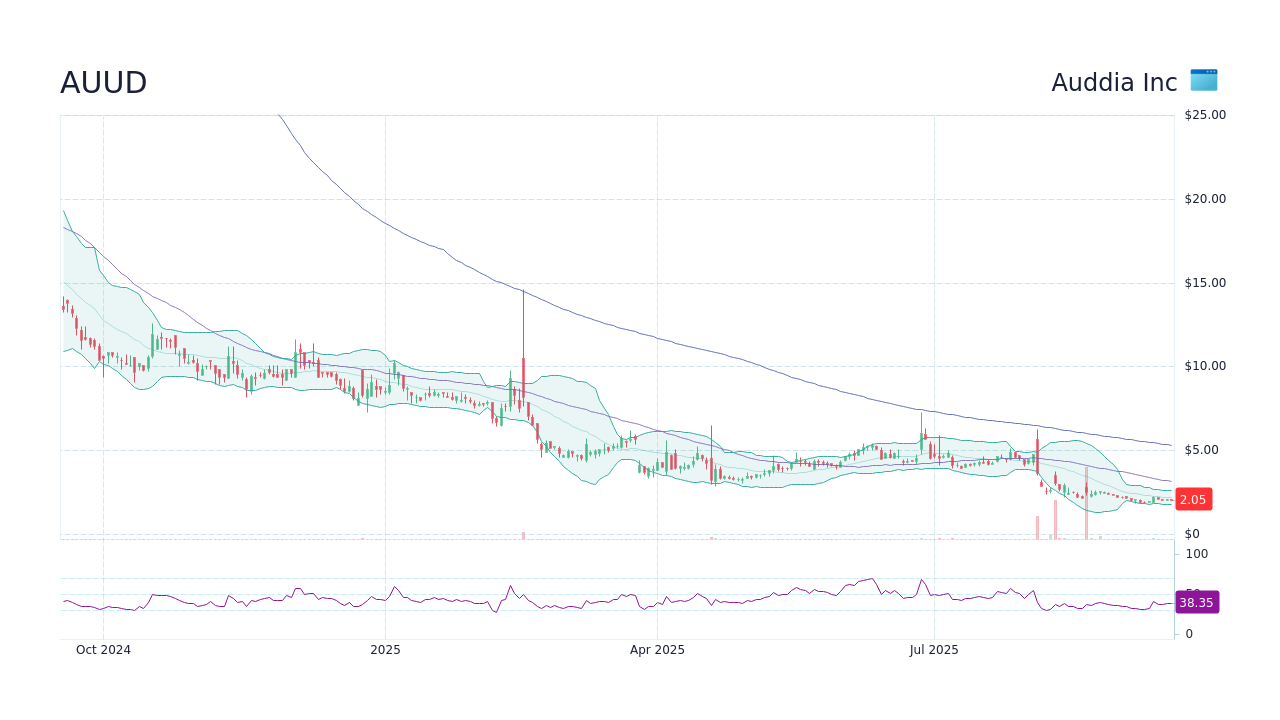Click the 2025 date axis label
The height and width of the screenshot is (720, 1280).
point(385,650)
